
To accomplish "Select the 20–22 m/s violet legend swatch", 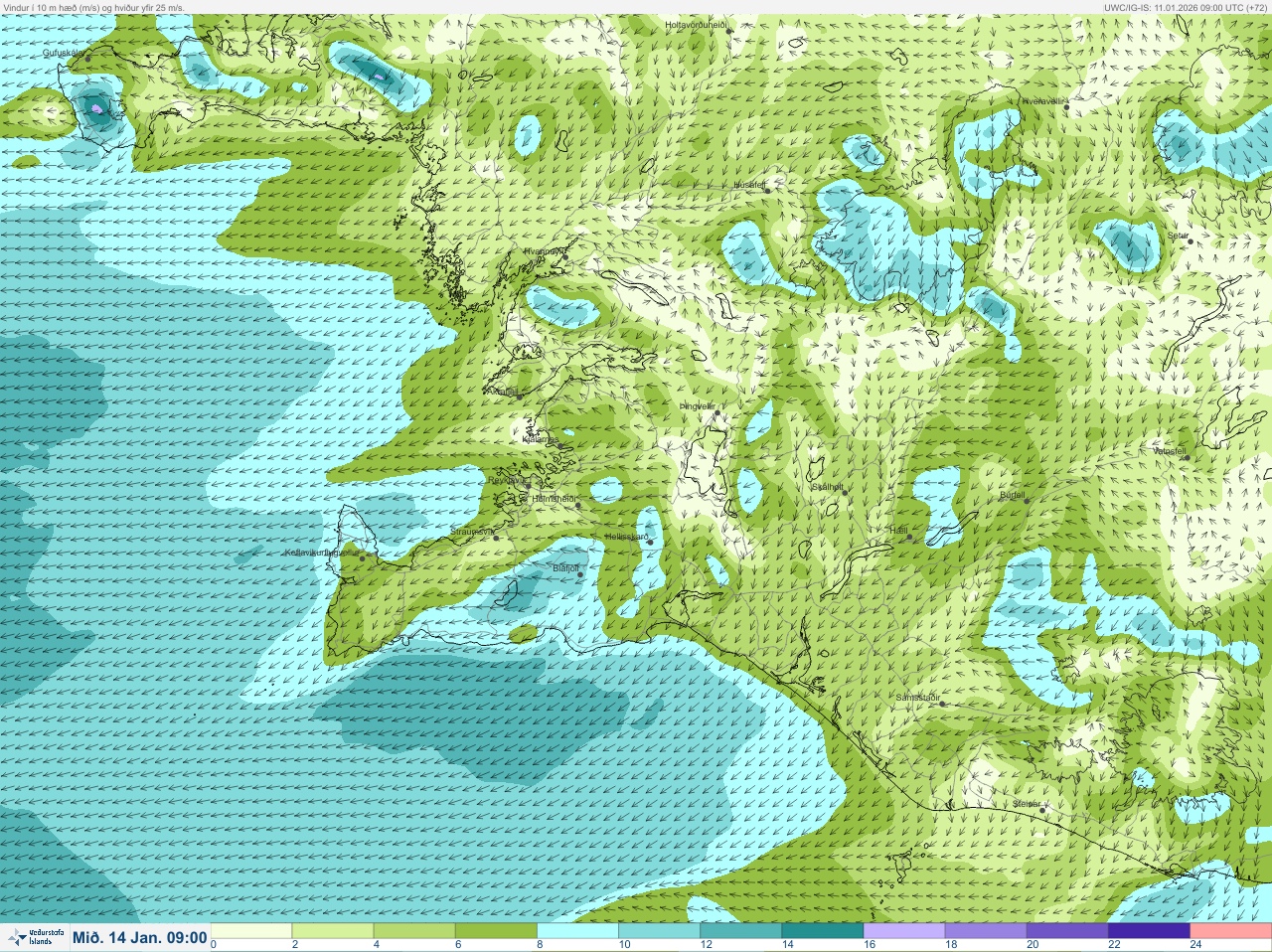I will 1067,930.
